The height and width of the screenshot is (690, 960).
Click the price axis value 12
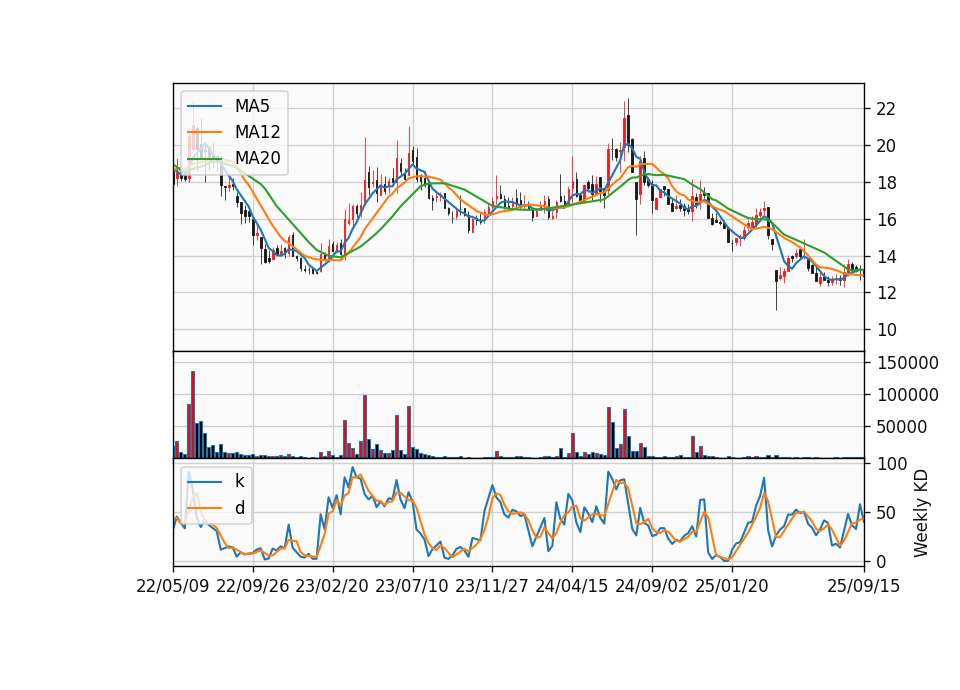[x=886, y=293]
